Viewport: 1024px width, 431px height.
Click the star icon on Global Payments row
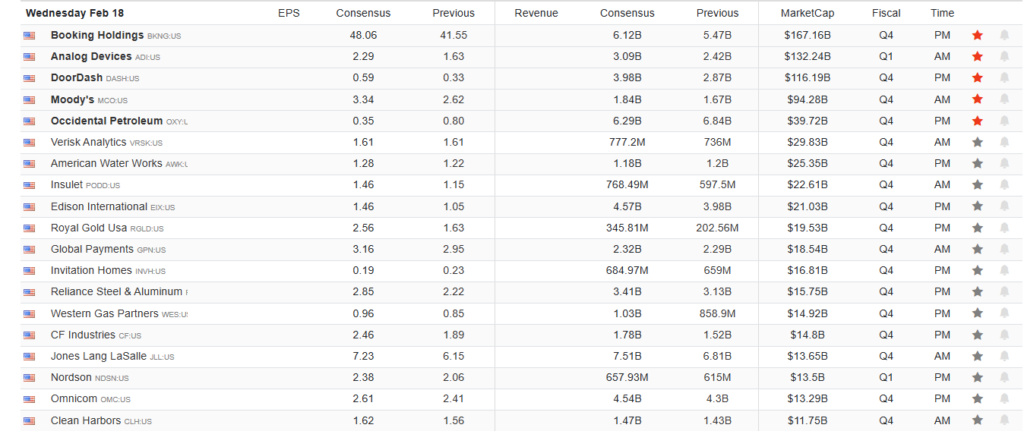tap(977, 249)
